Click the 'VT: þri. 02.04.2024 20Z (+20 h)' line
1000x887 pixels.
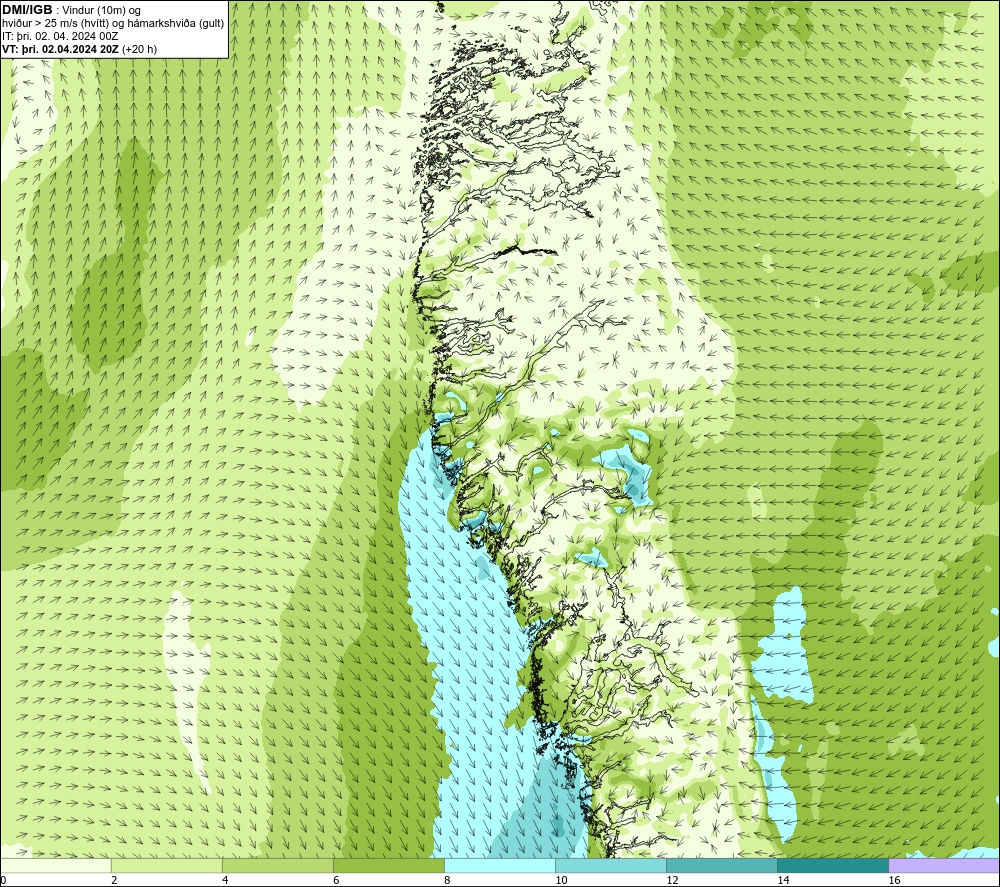pos(79,49)
